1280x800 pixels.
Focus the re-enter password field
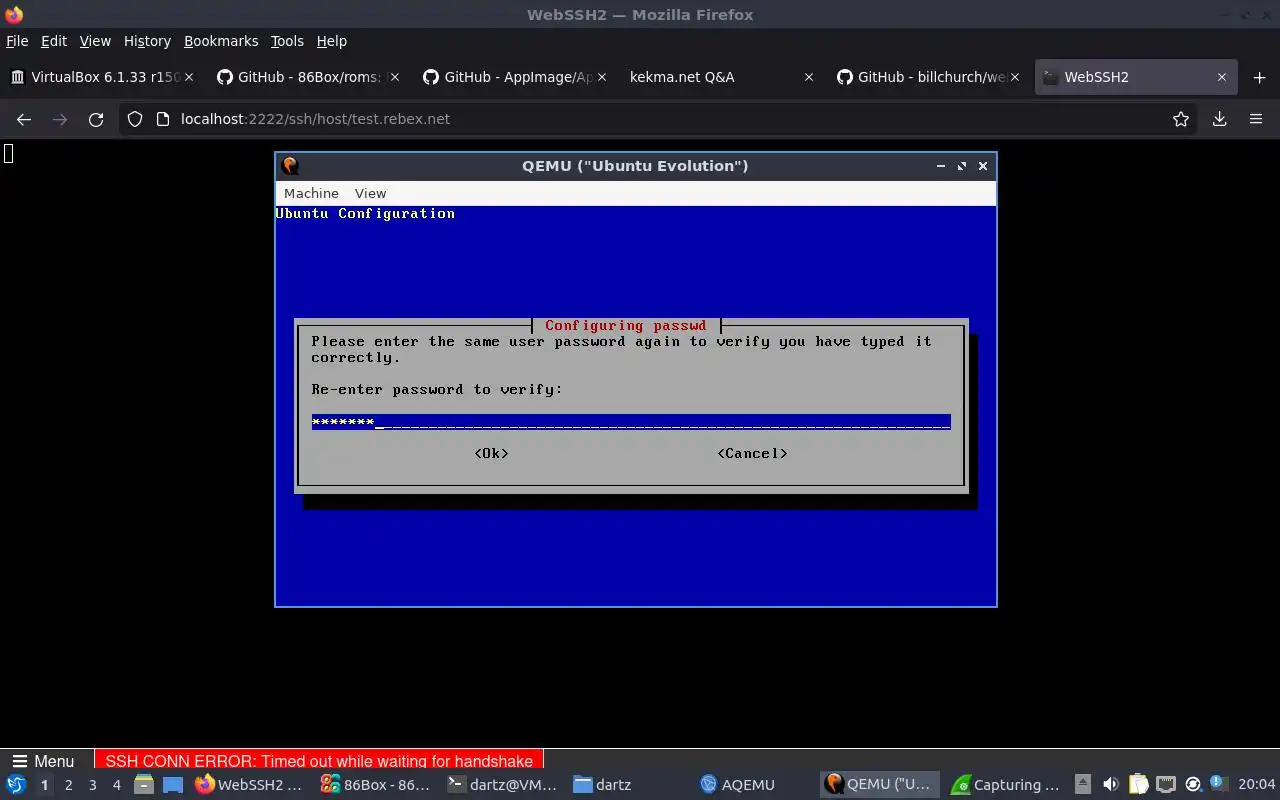[x=631, y=422]
